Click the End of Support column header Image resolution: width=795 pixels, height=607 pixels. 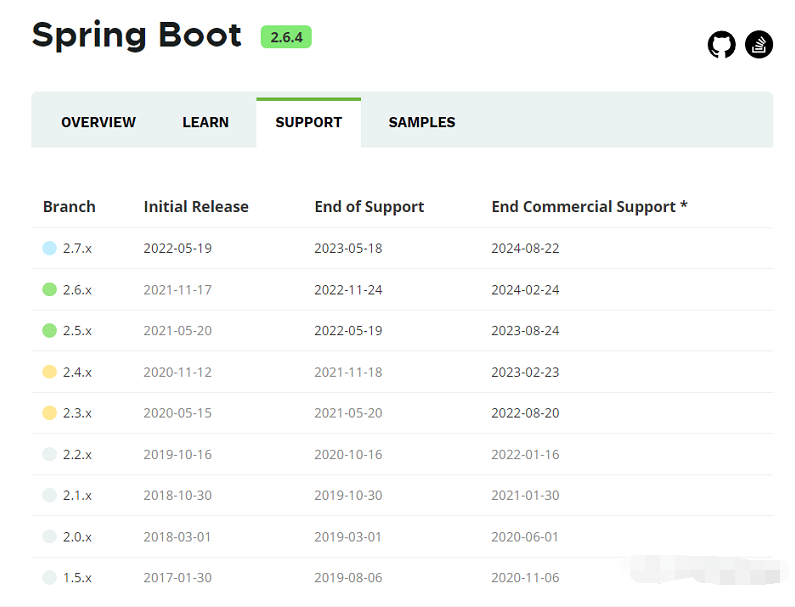pyautogui.click(x=369, y=207)
